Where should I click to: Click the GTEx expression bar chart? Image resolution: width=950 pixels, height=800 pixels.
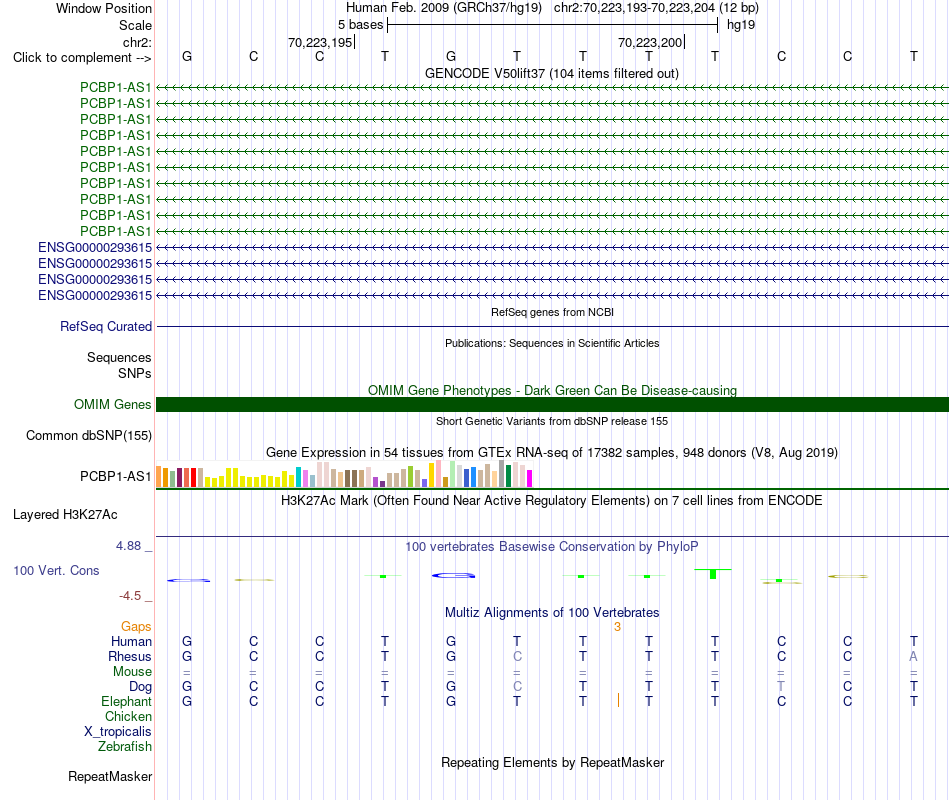344,474
